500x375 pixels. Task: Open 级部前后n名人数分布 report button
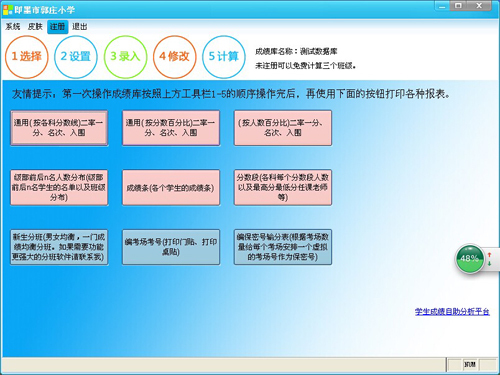59,187
